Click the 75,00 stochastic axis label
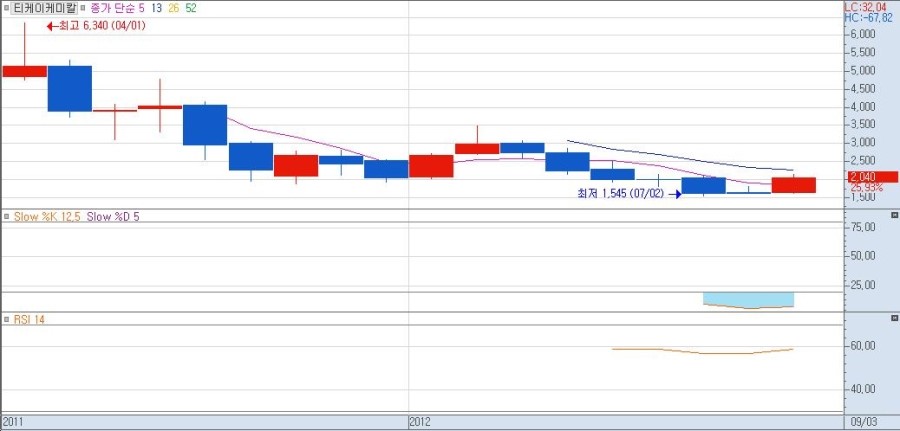The height and width of the screenshot is (431, 900). click(863, 227)
